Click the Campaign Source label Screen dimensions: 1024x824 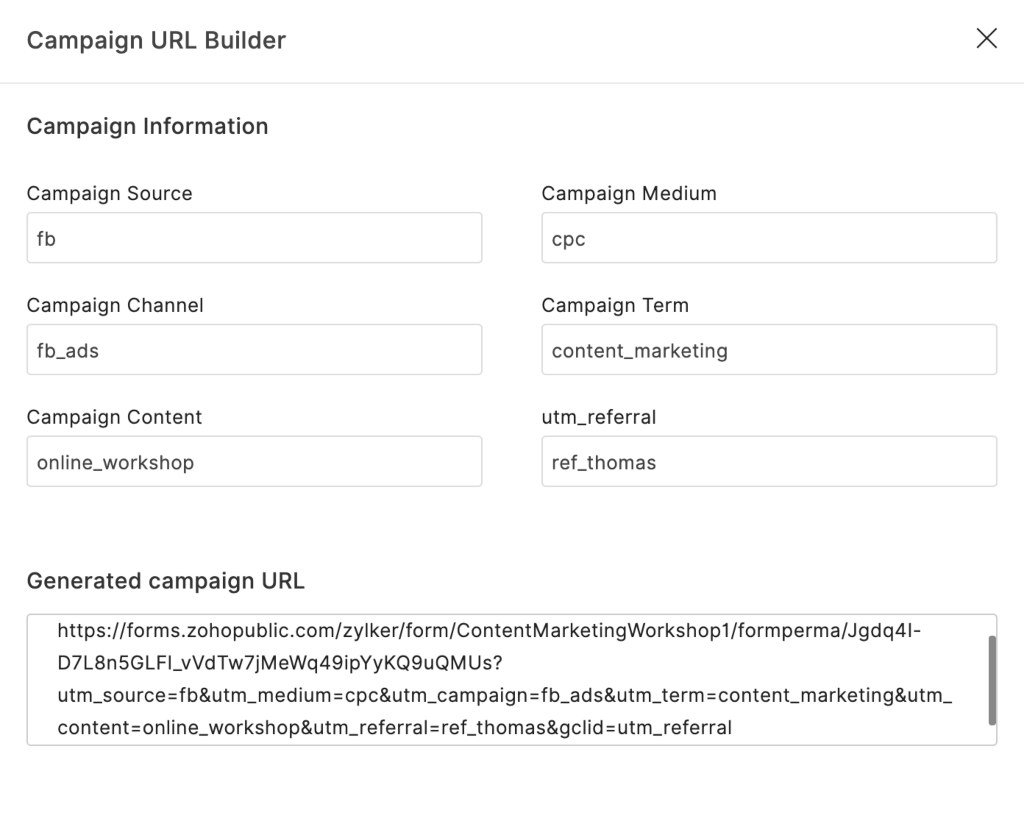tap(110, 193)
